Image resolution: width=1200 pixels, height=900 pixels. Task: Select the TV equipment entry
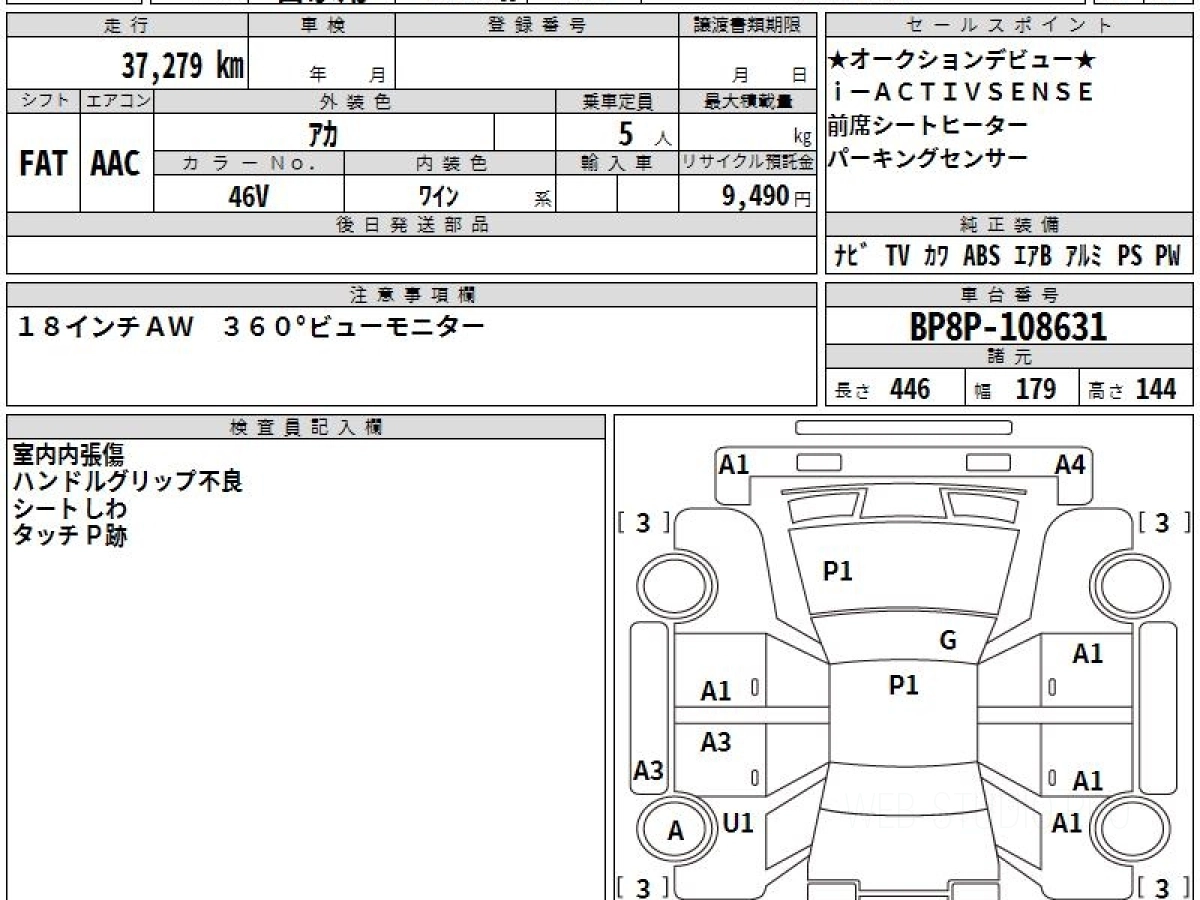pos(898,256)
